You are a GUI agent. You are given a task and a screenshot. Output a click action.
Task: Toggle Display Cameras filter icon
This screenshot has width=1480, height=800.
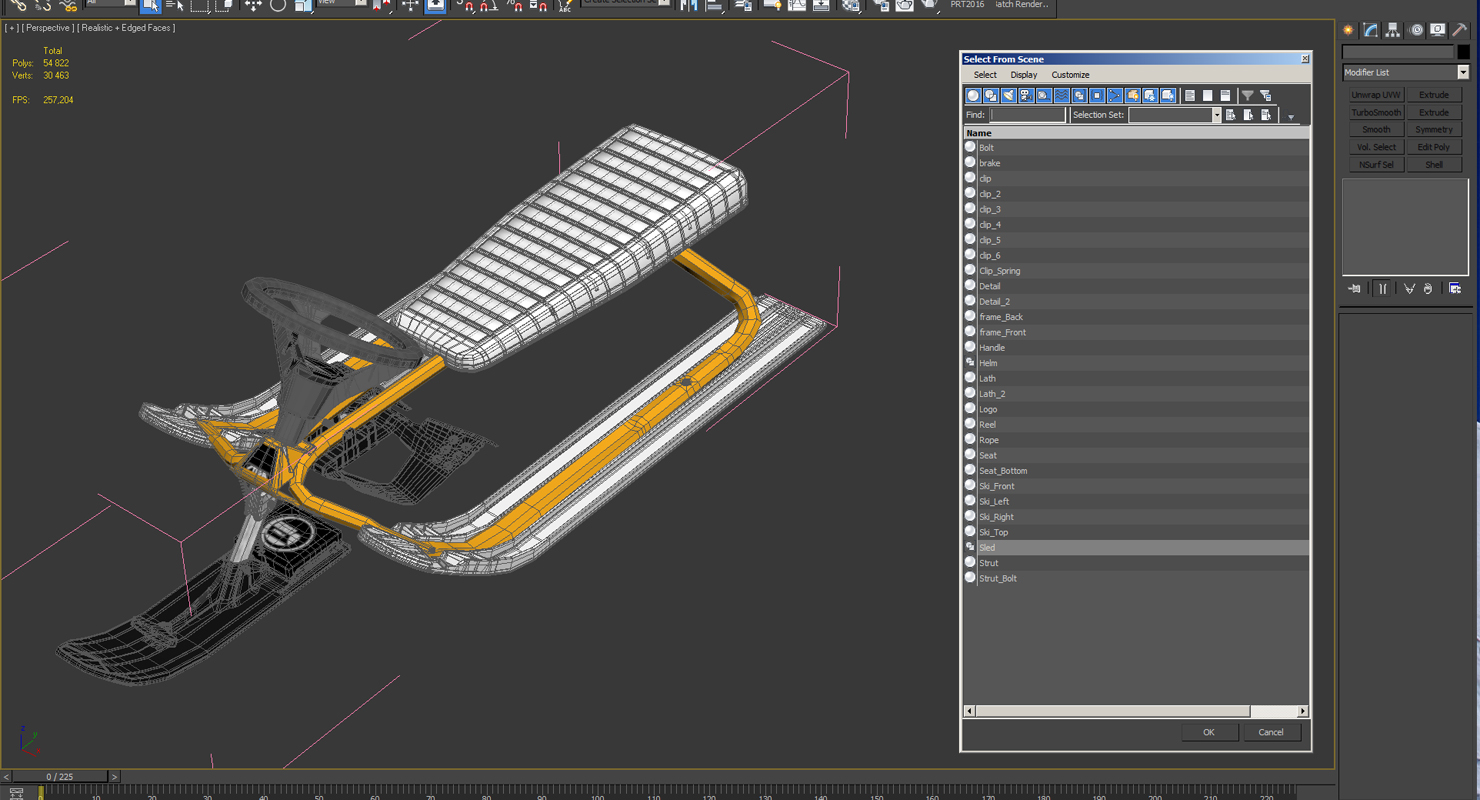(x=1026, y=96)
